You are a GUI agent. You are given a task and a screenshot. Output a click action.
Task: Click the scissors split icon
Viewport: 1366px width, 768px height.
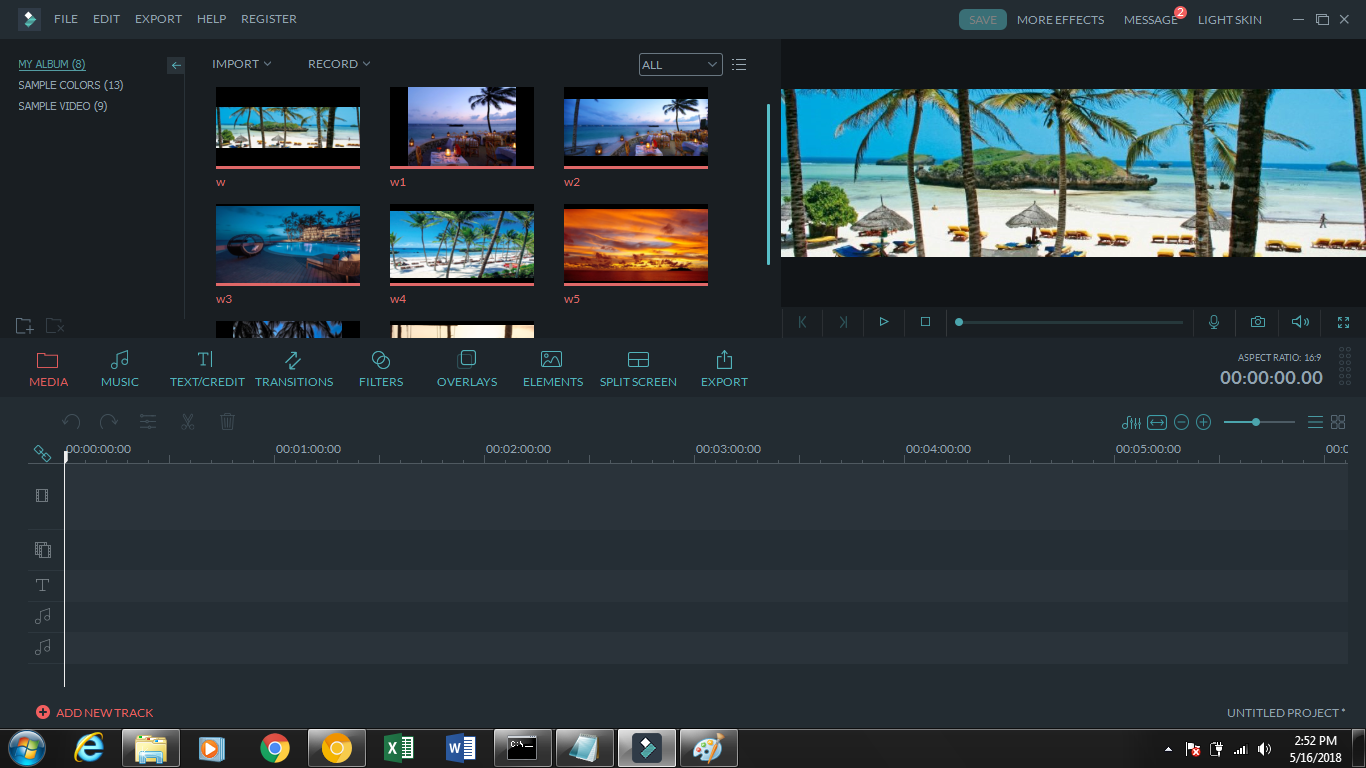(187, 422)
